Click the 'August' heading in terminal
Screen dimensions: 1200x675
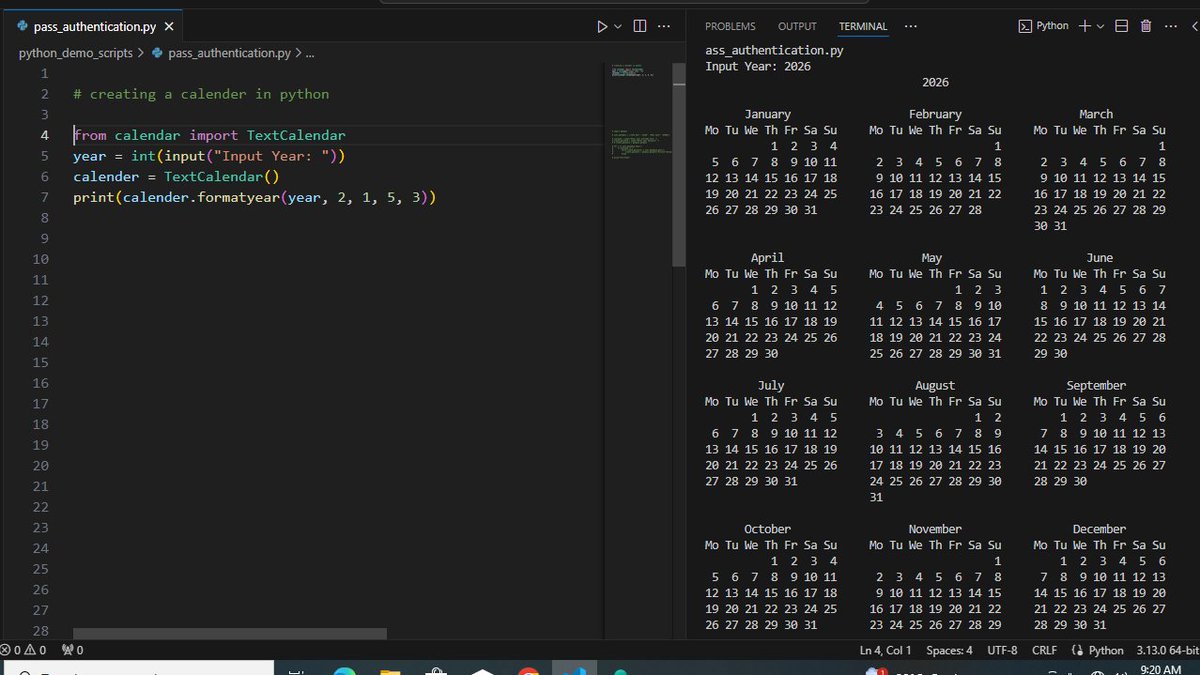[935, 385]
